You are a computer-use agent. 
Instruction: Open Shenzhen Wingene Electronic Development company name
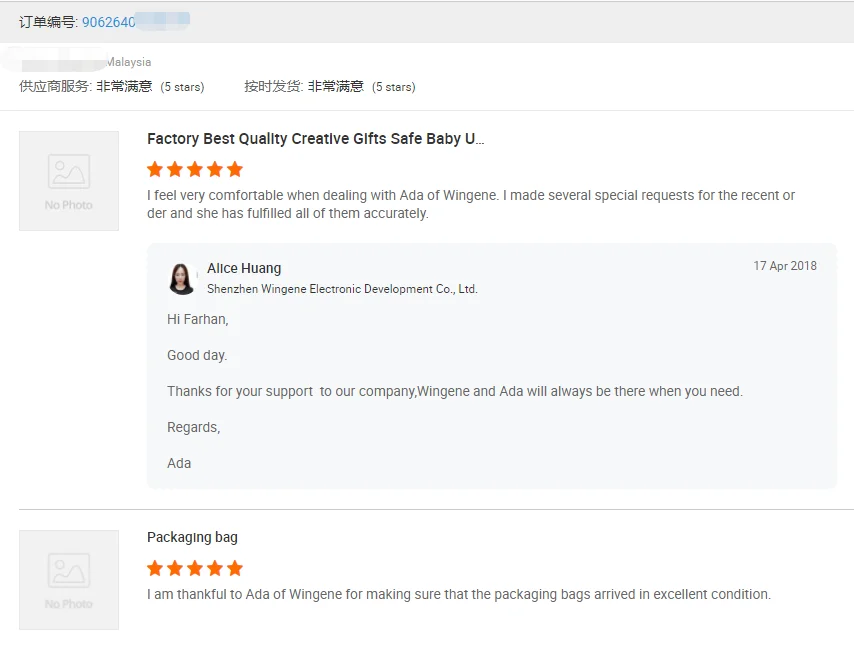pos(342,289)
